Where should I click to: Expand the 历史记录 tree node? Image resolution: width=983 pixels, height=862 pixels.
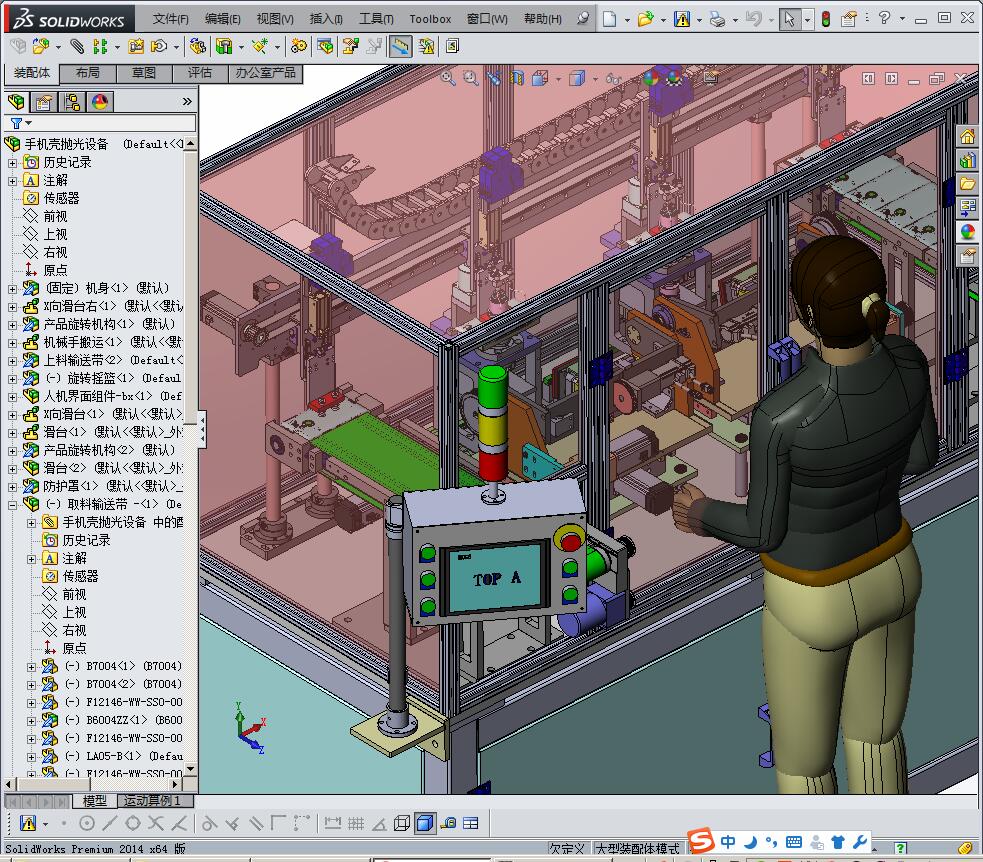[x=13, y=163]
